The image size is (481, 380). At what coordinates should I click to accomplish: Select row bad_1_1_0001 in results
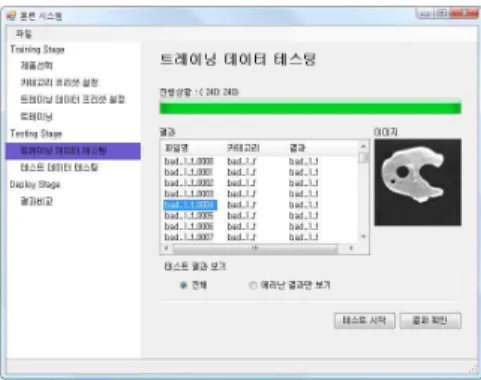point(189,172)
